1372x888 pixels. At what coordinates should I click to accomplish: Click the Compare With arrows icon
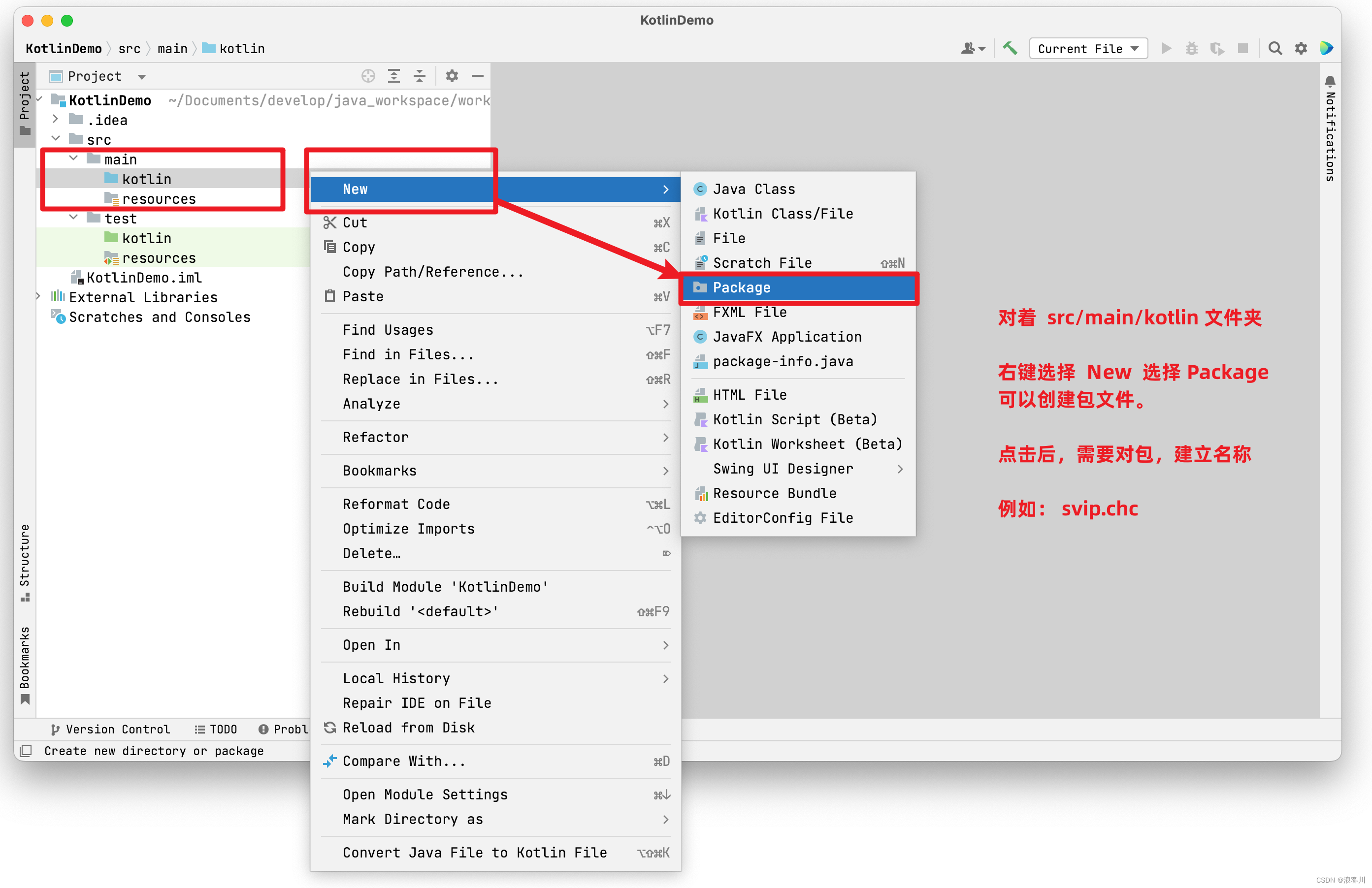point(330,761)
